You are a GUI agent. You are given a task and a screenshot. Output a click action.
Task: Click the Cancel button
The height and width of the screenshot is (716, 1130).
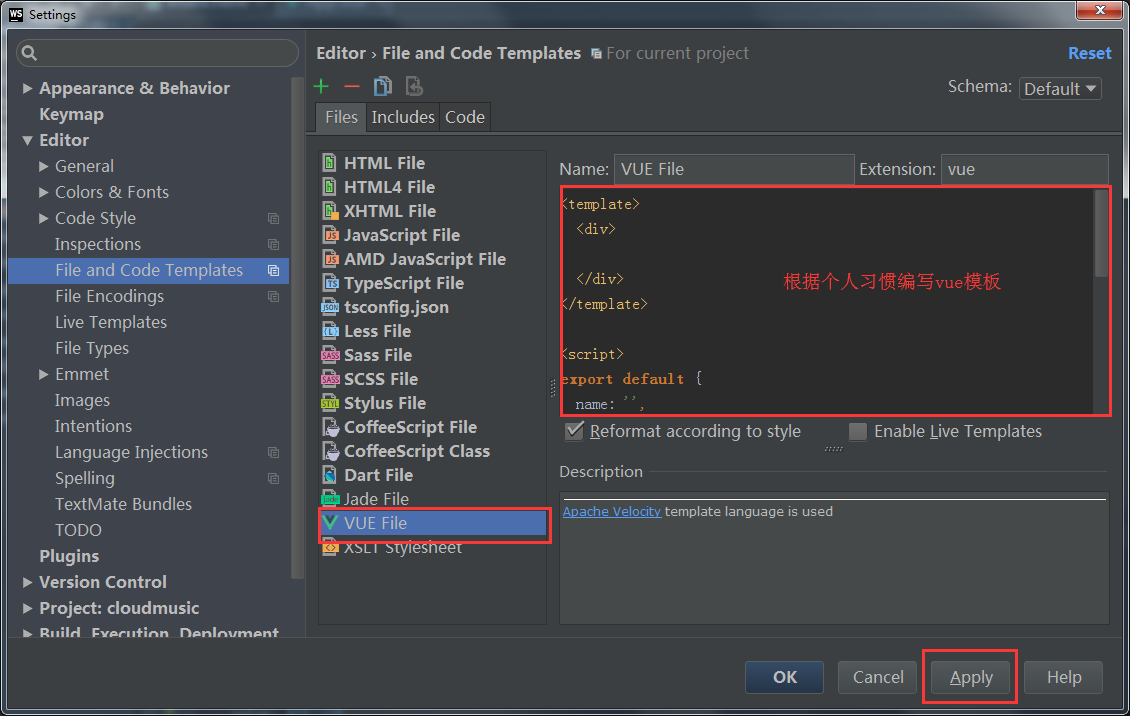tap(878, 677)
